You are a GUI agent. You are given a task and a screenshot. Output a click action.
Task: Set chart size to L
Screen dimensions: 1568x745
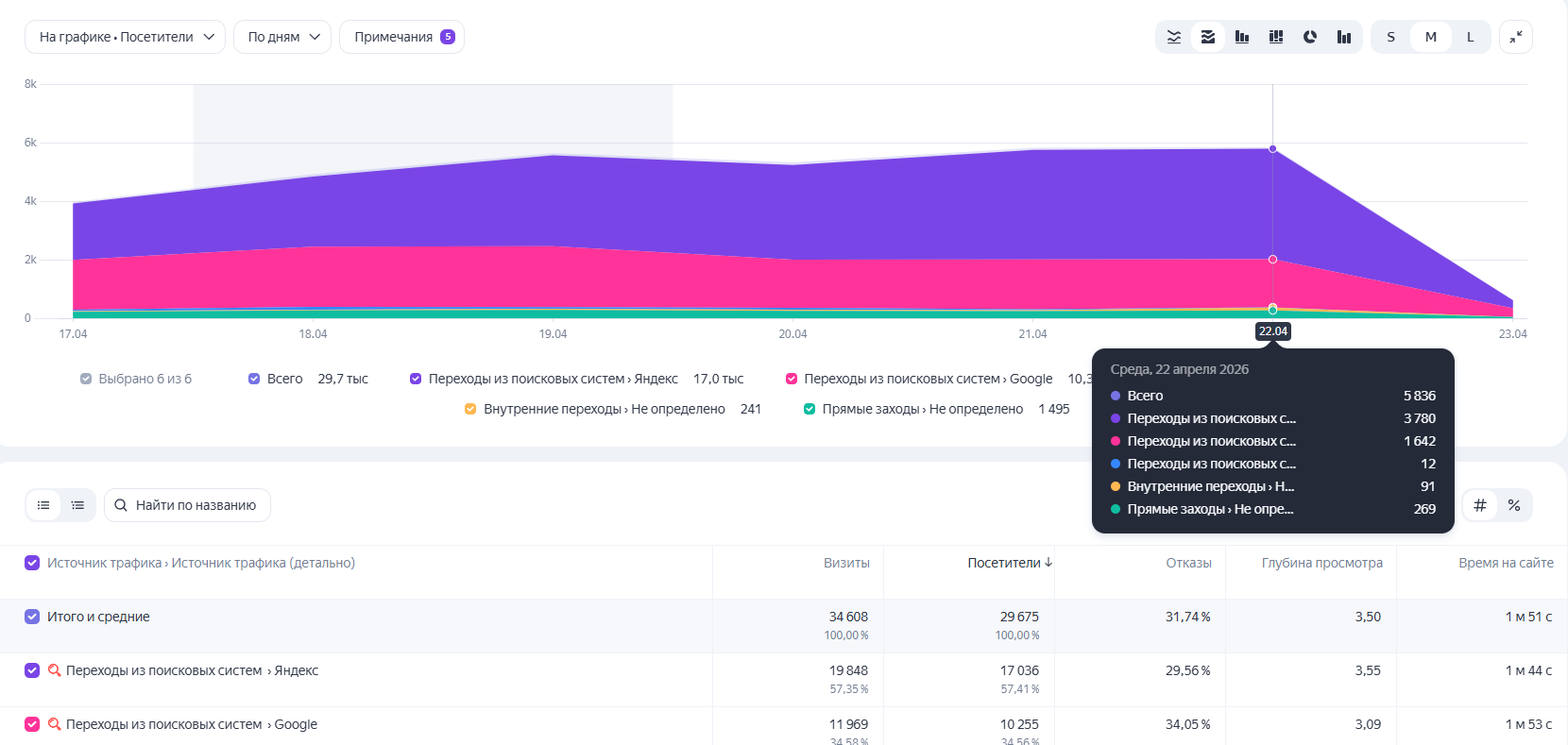tap(1470, 37)
